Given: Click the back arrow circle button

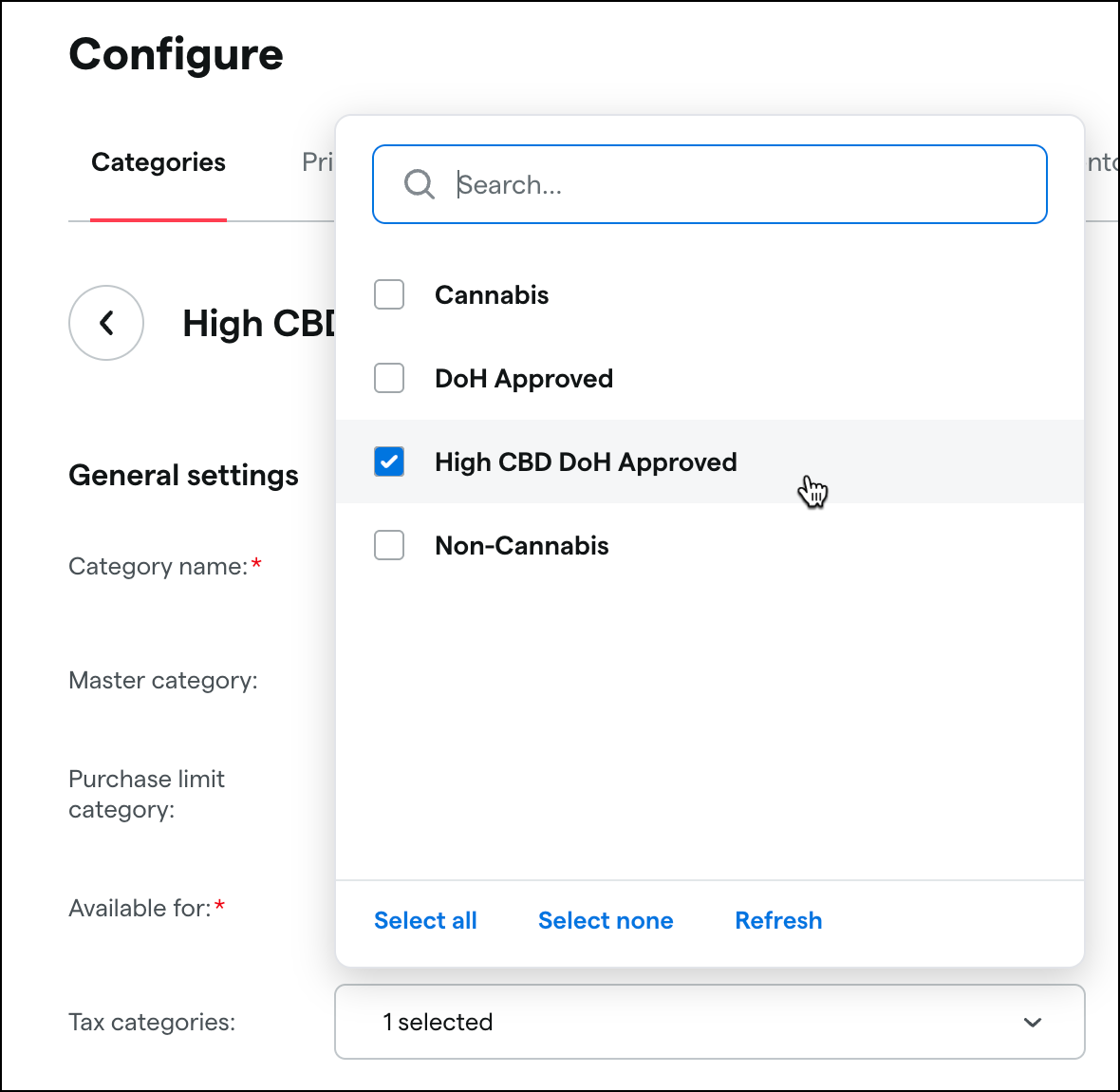Looking at the screenshot, I should (x=105, y=323).
